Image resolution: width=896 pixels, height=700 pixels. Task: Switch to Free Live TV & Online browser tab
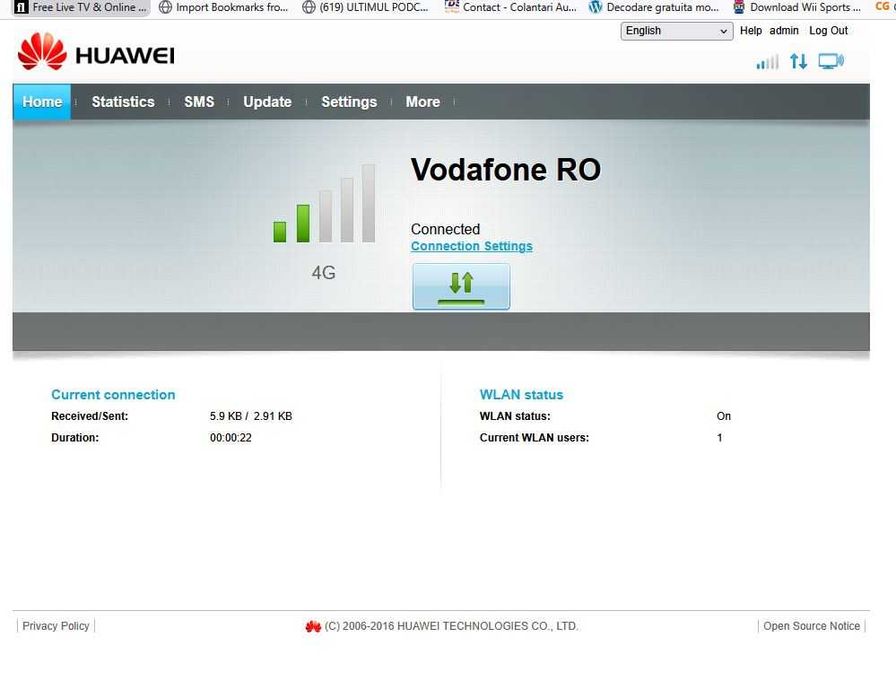(82, 7)
